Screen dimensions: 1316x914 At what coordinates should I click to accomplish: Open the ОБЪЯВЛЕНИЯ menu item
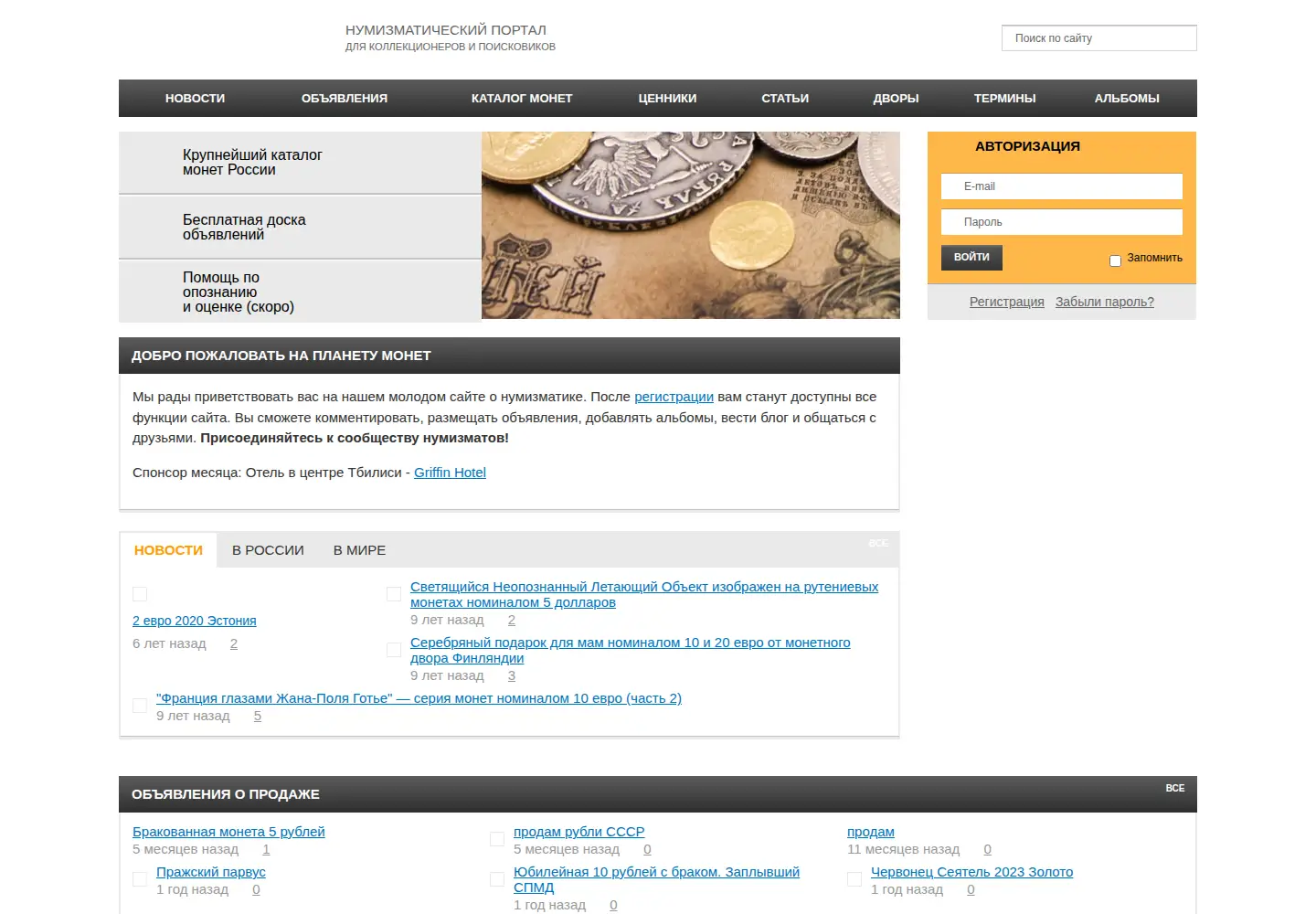(x=345, y=98)
